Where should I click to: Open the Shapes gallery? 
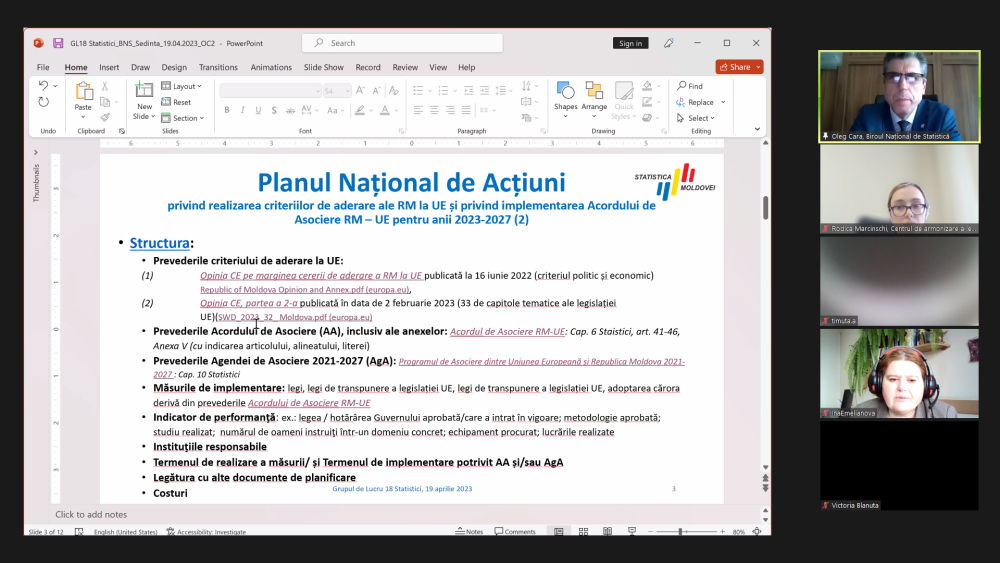tap(565, 99)
